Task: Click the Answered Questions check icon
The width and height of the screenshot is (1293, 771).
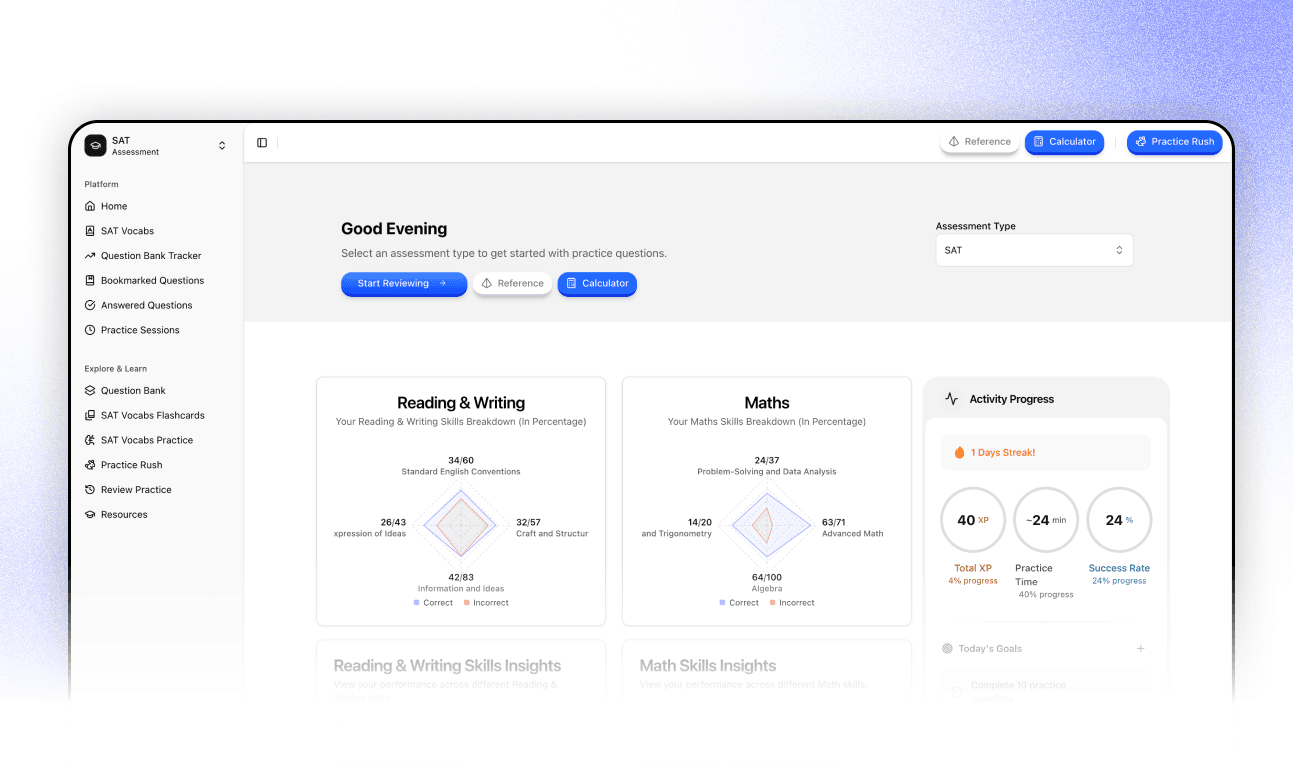Action: coord(90,305)
